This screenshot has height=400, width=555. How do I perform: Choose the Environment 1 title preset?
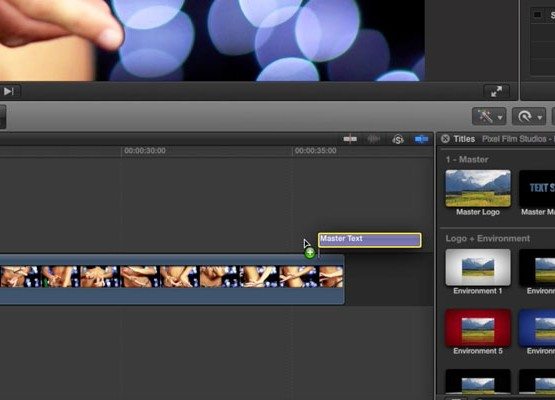pos(478,267)
